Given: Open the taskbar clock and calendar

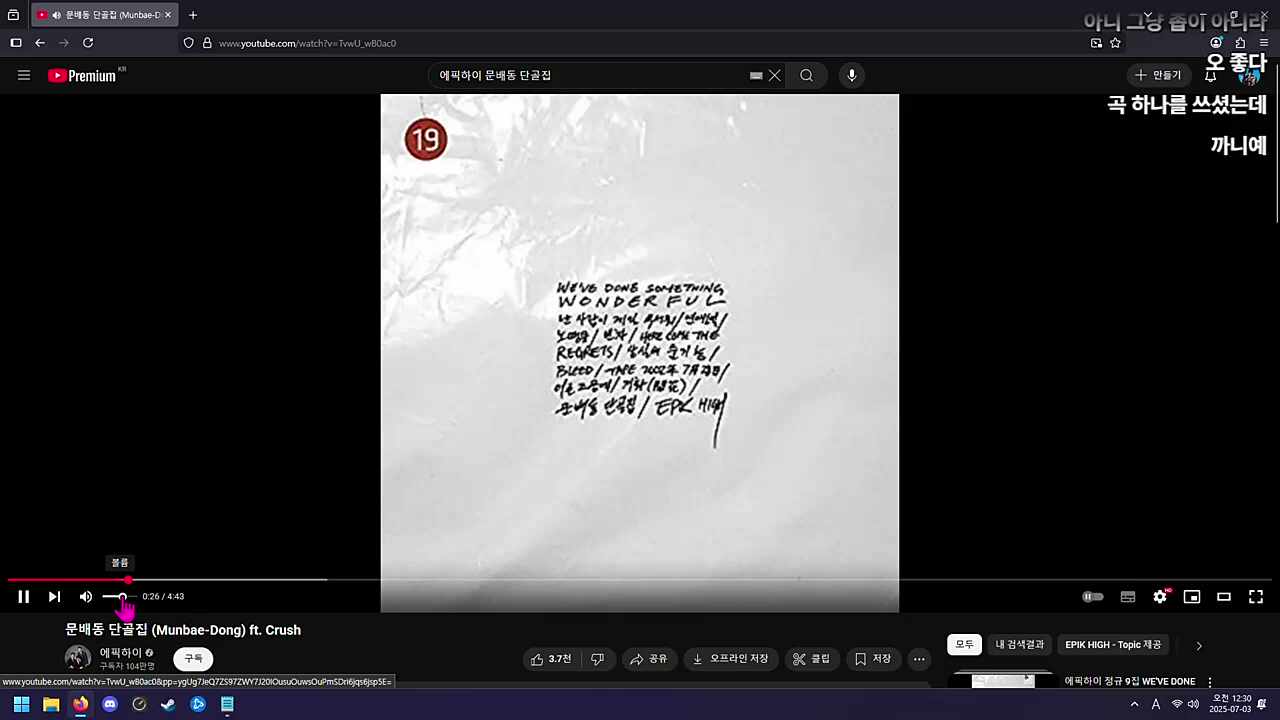Looking at the screenshot, I should pyautogui.click(x=1231, y=704).
